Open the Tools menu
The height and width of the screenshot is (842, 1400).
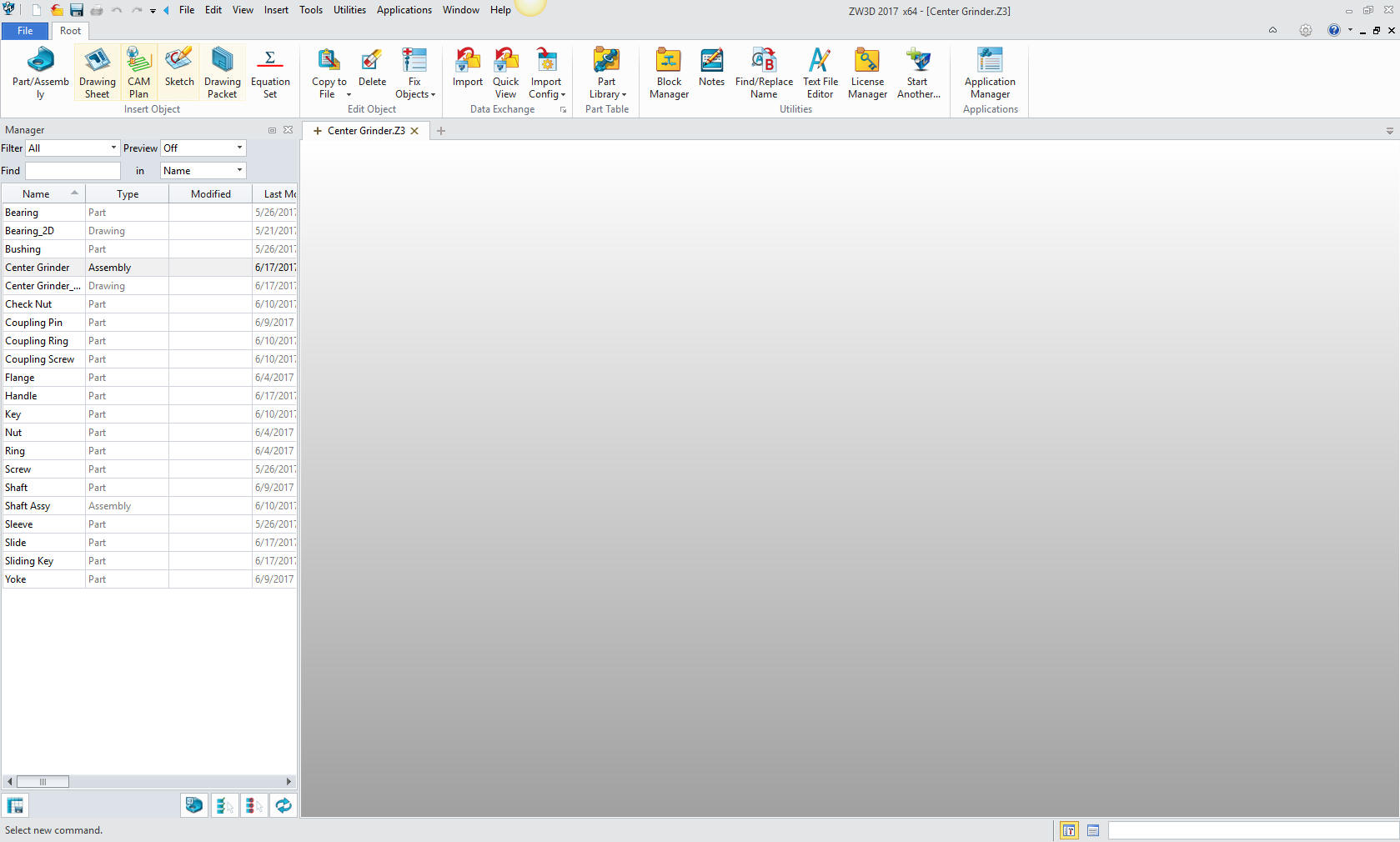[x=311, y=10]
